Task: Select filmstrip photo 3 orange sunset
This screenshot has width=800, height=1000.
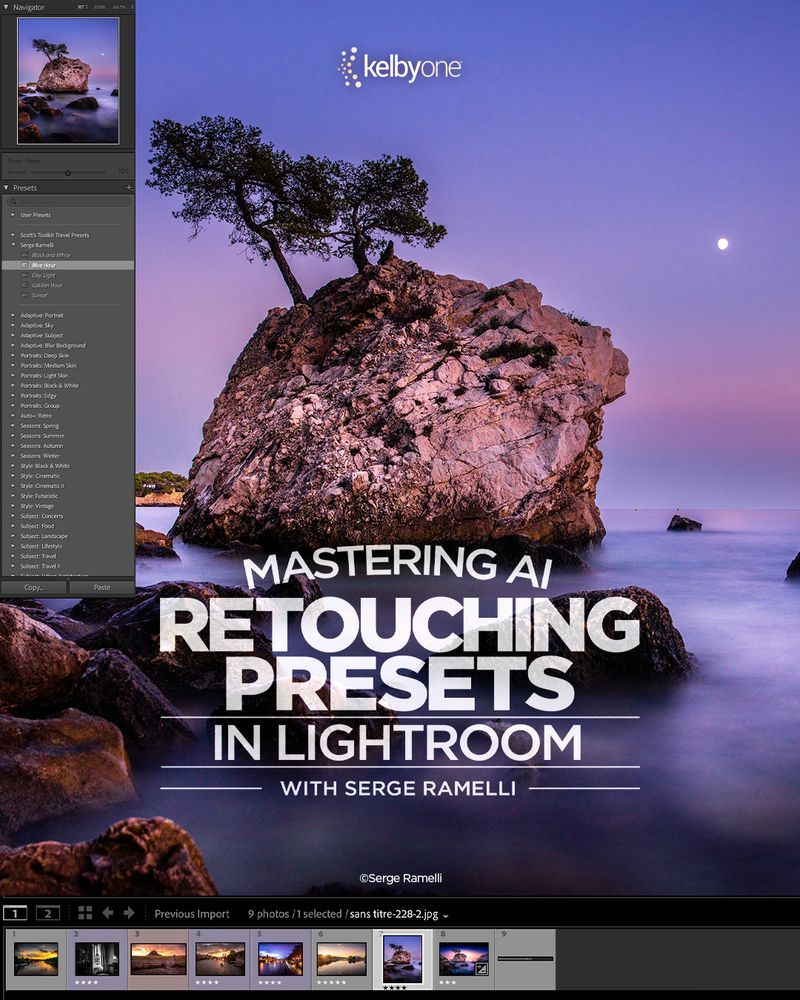Action: (158, 960)
